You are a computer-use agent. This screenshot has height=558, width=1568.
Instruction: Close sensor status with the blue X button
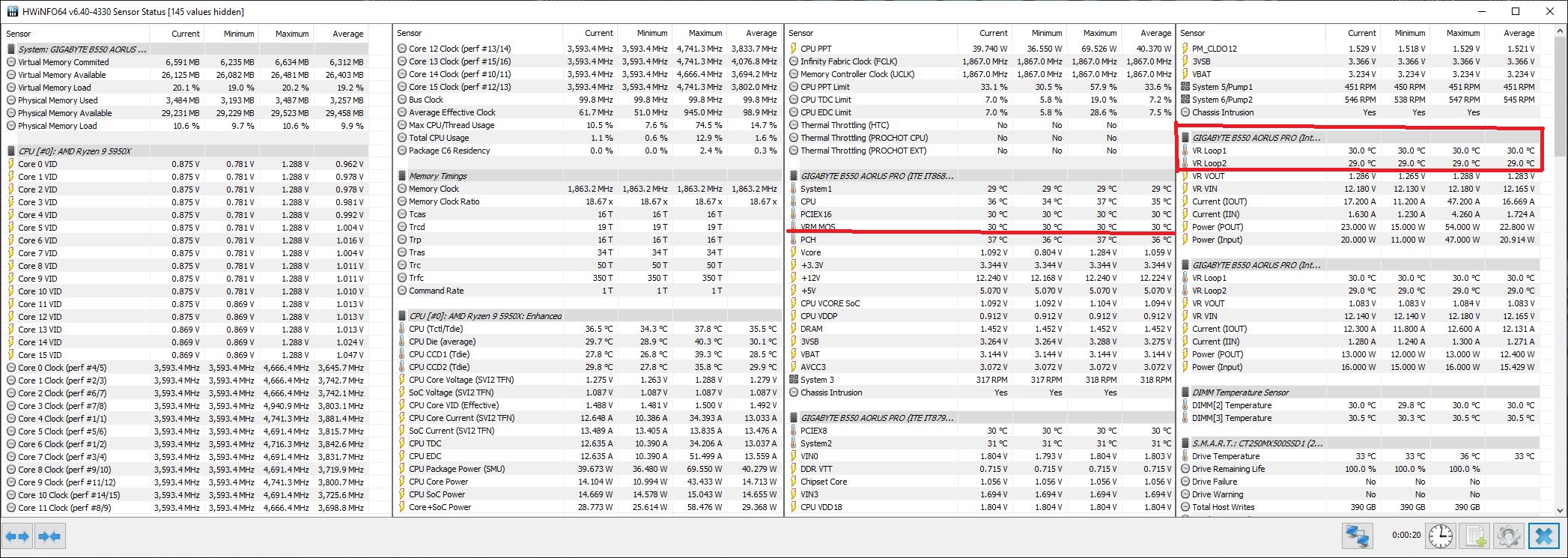[x=1544, y=536]
